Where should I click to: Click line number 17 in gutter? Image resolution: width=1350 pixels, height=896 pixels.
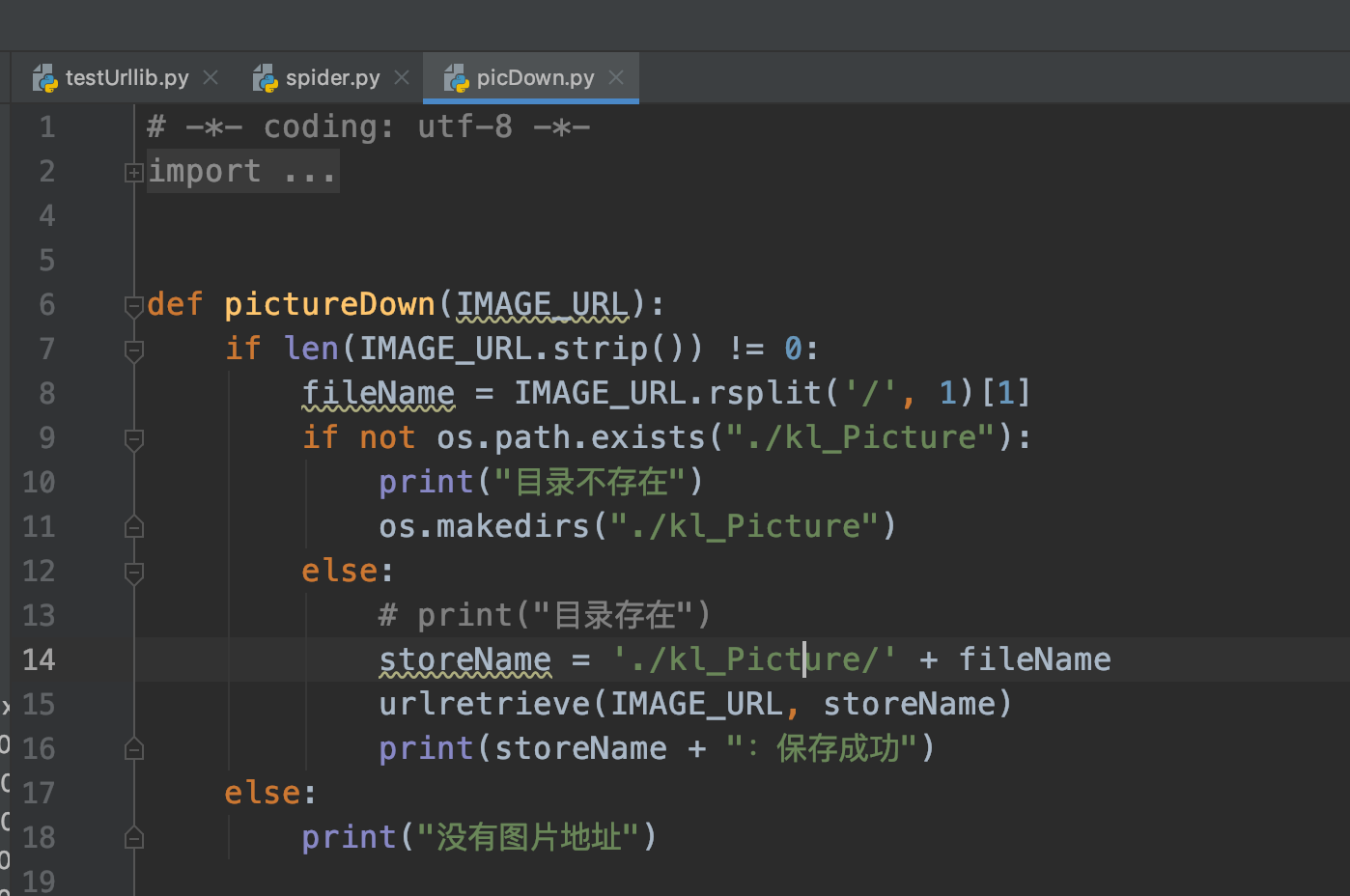(x=39, y=794)
